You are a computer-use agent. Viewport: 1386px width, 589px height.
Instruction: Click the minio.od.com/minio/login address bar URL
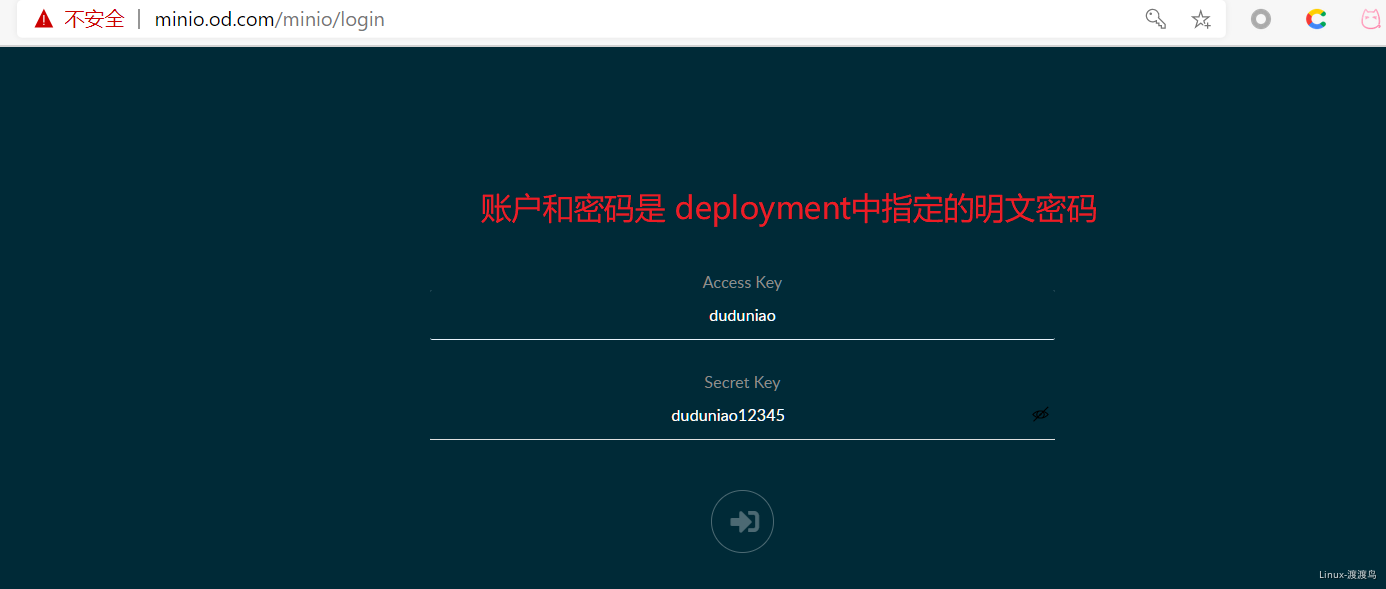(x=269, y=19)
